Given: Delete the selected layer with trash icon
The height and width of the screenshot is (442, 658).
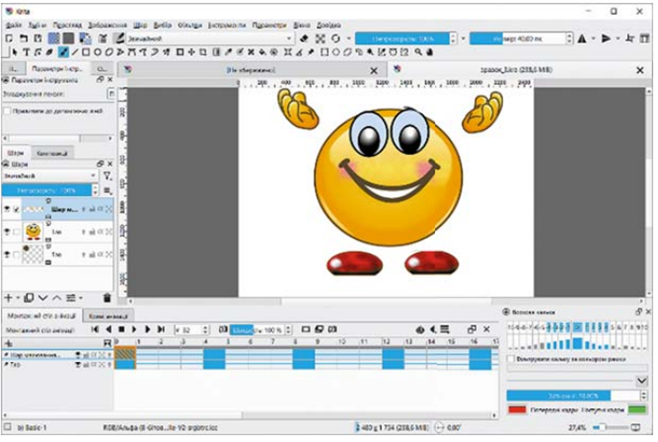Looking at the screenshot, I should tap(107, 298).
